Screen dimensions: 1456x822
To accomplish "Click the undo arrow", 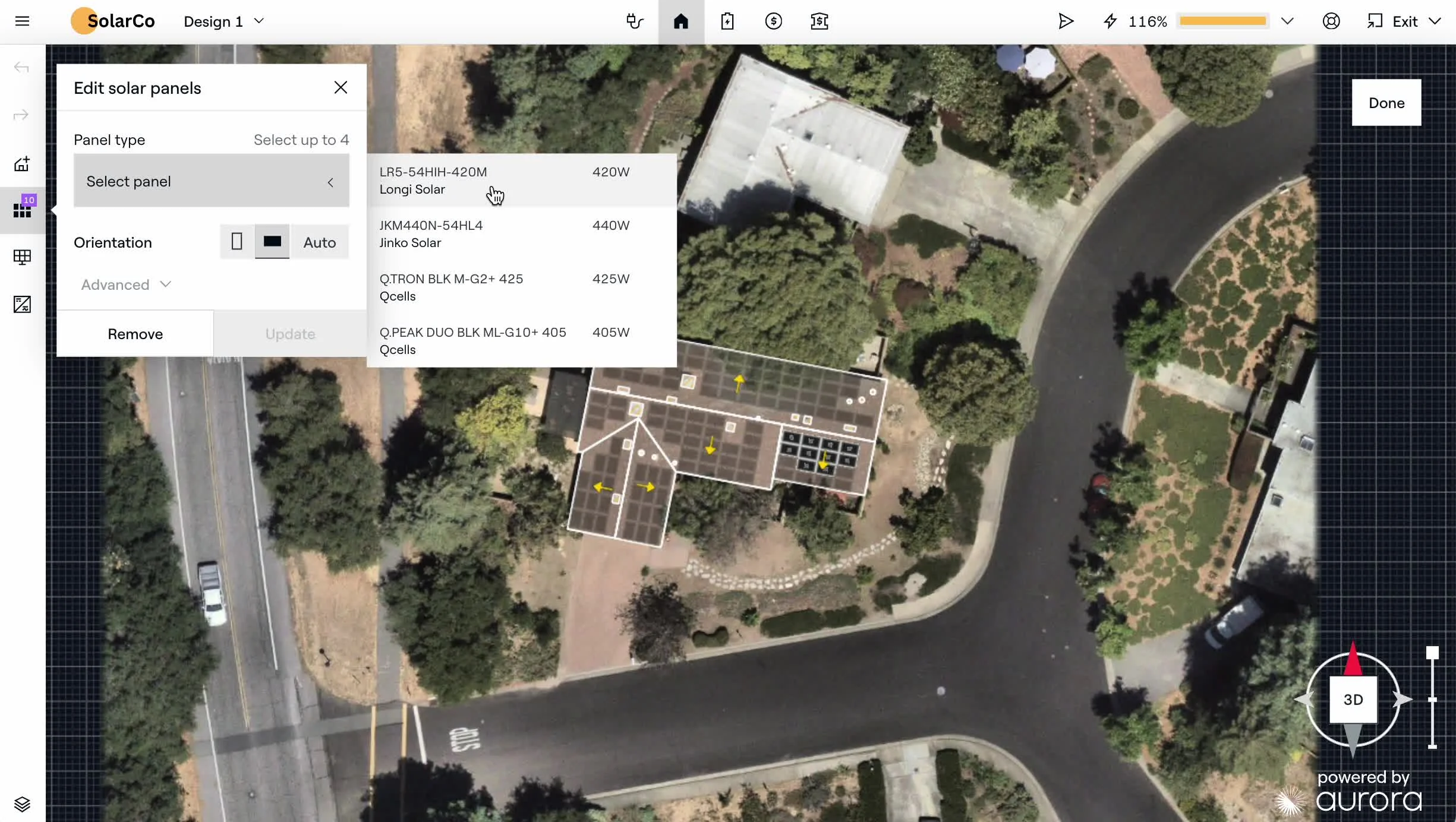I will pos(21,67).
